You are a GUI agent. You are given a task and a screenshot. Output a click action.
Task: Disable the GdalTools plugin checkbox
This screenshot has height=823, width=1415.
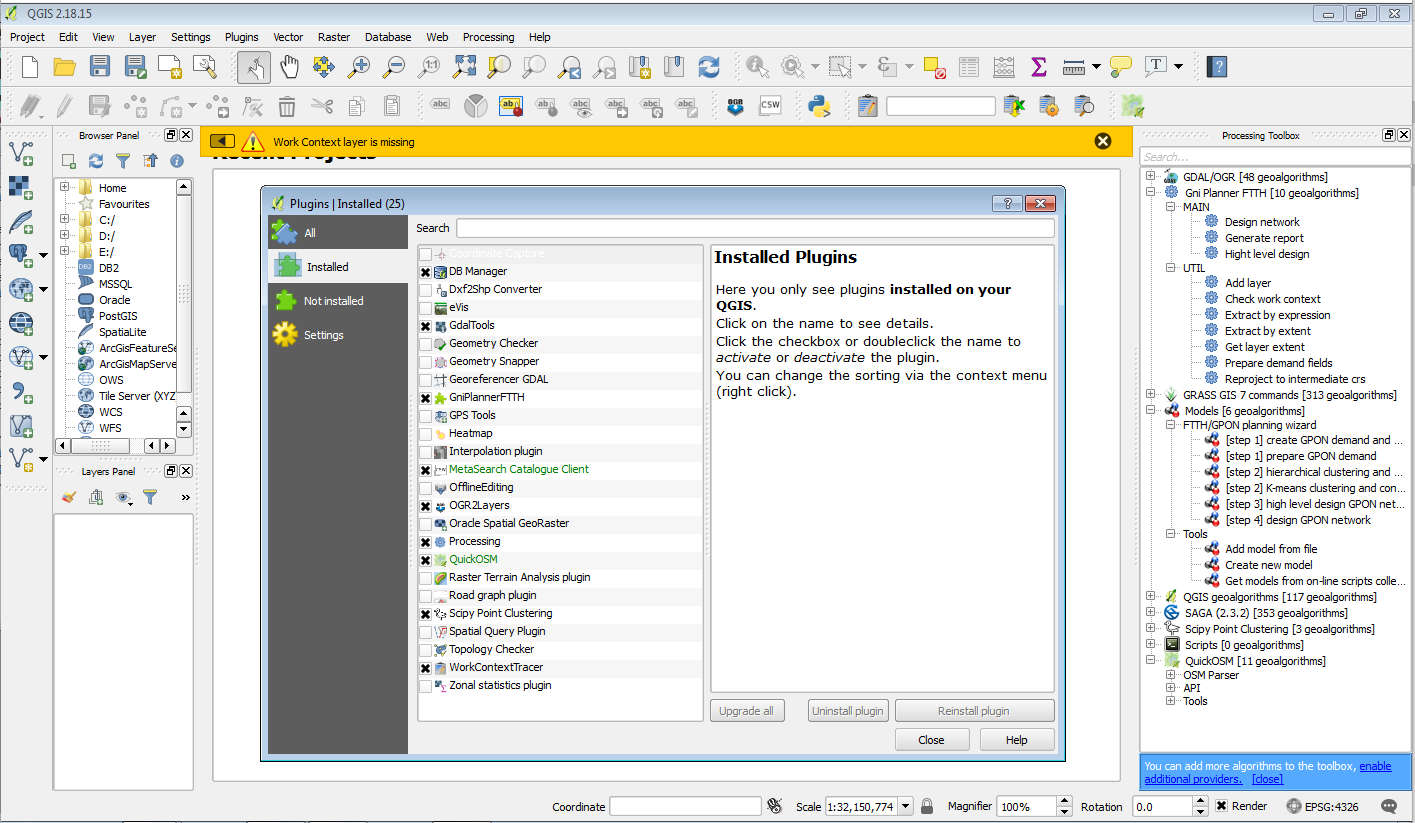point(426,326)
